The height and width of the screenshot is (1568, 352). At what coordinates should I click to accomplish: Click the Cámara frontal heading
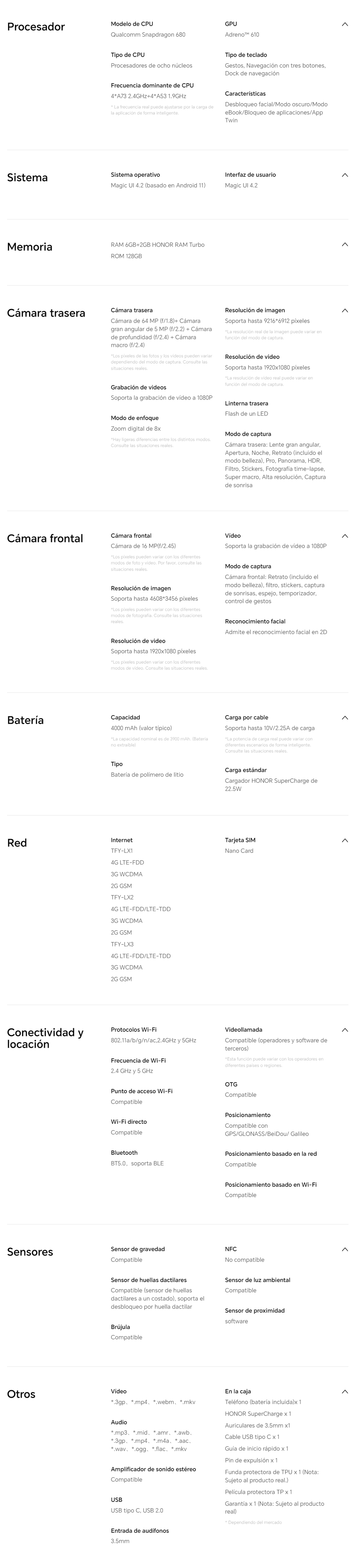pyautogui.click(x=45, y=539)
